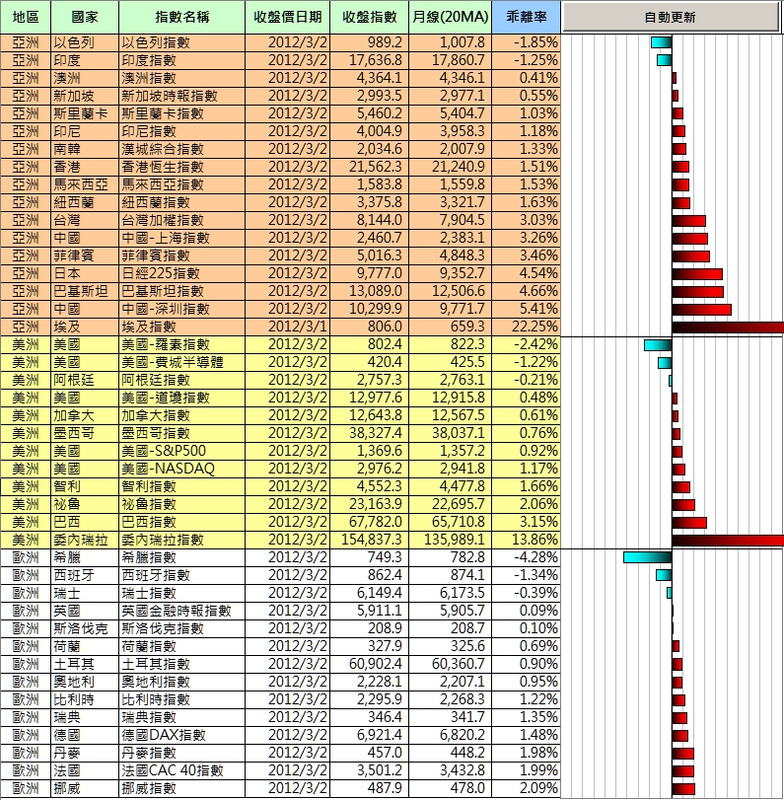The height and width of the screenshot is (800, 784).
Task: Select the -4.28% deviation value
Action: pos(526,557)
